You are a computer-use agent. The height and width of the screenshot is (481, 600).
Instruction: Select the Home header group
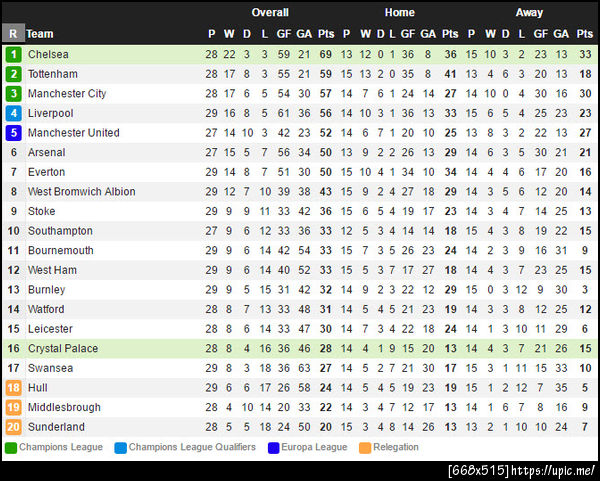point(400,13)
